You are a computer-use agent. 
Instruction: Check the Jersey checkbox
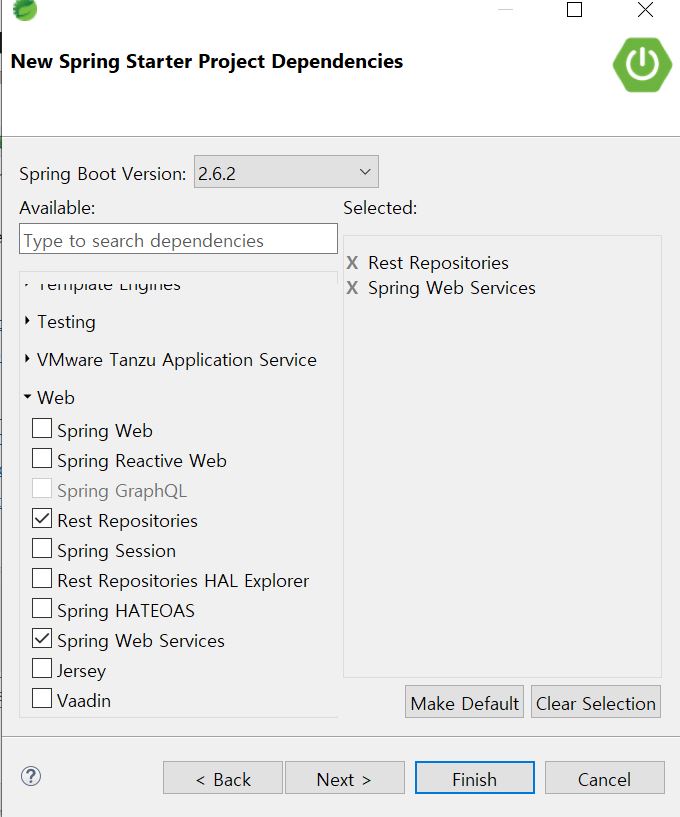(42, 669)
